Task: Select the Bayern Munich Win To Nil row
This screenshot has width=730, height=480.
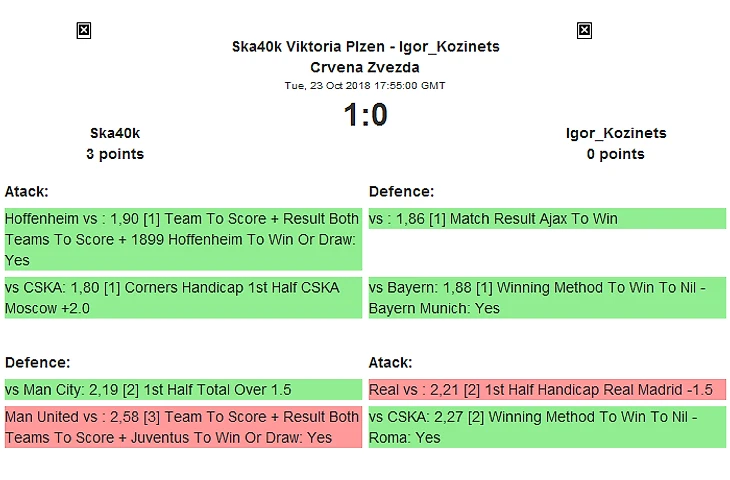Action: click(547, 298)
